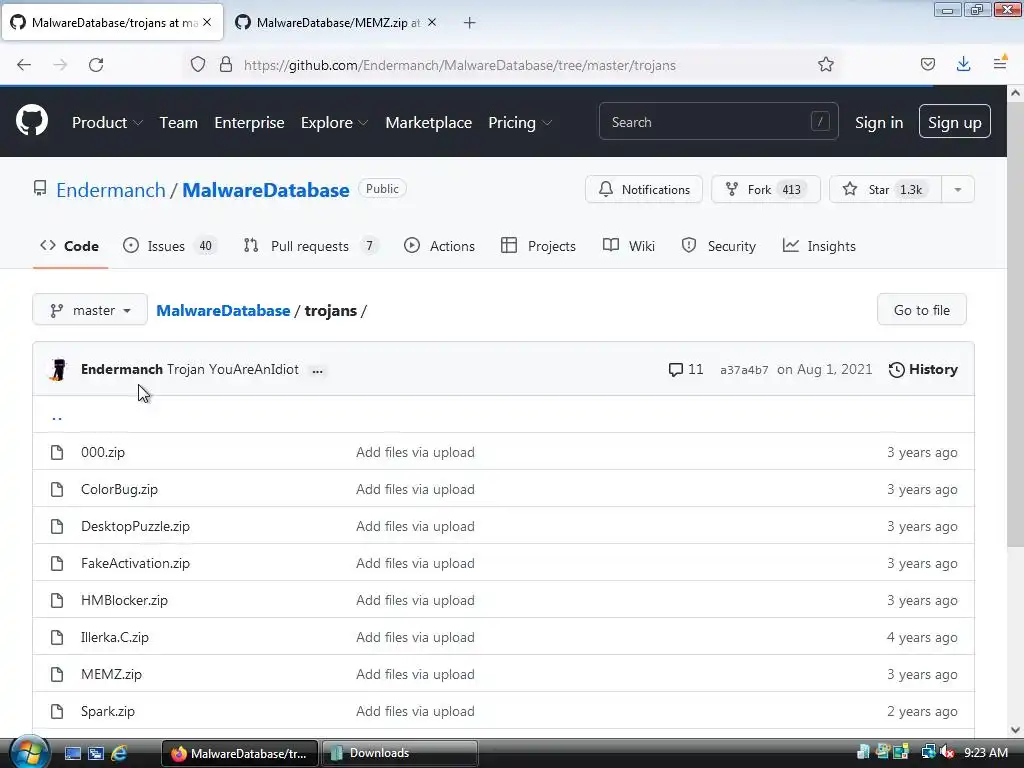Viewport: 1024px width, 768px height.
Task: Open the Product dropdown menu
Action: click(107, 123)
